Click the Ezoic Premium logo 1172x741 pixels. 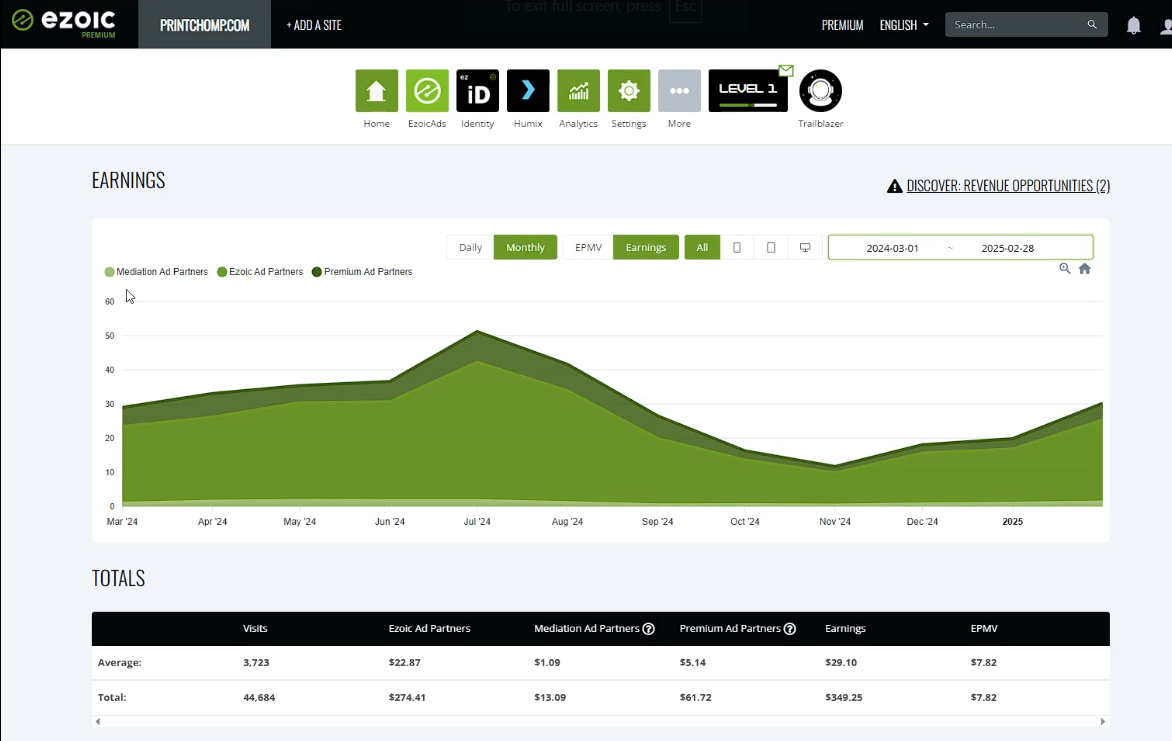point(64,23)
